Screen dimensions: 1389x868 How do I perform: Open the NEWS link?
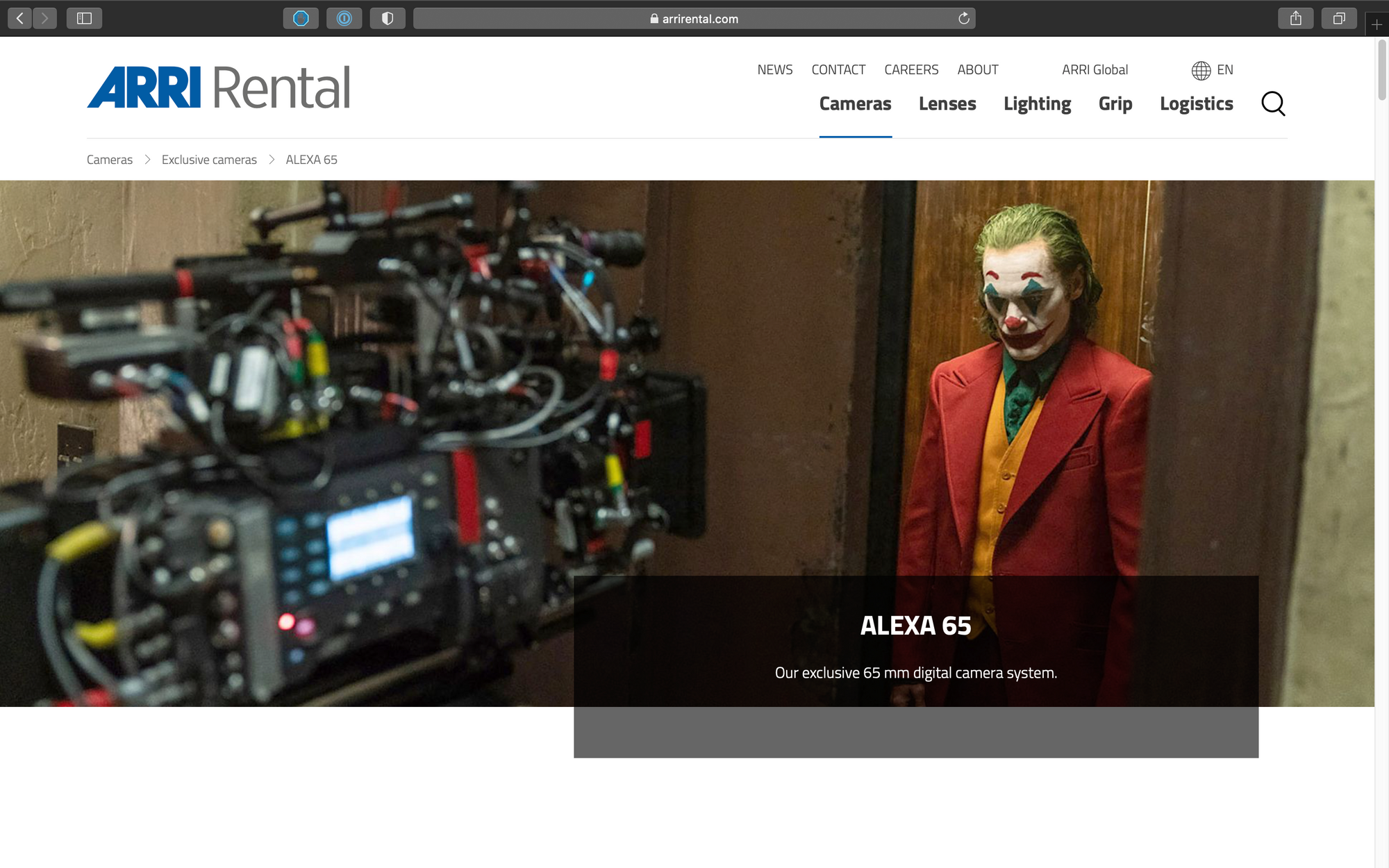click(x=775, y=70)
